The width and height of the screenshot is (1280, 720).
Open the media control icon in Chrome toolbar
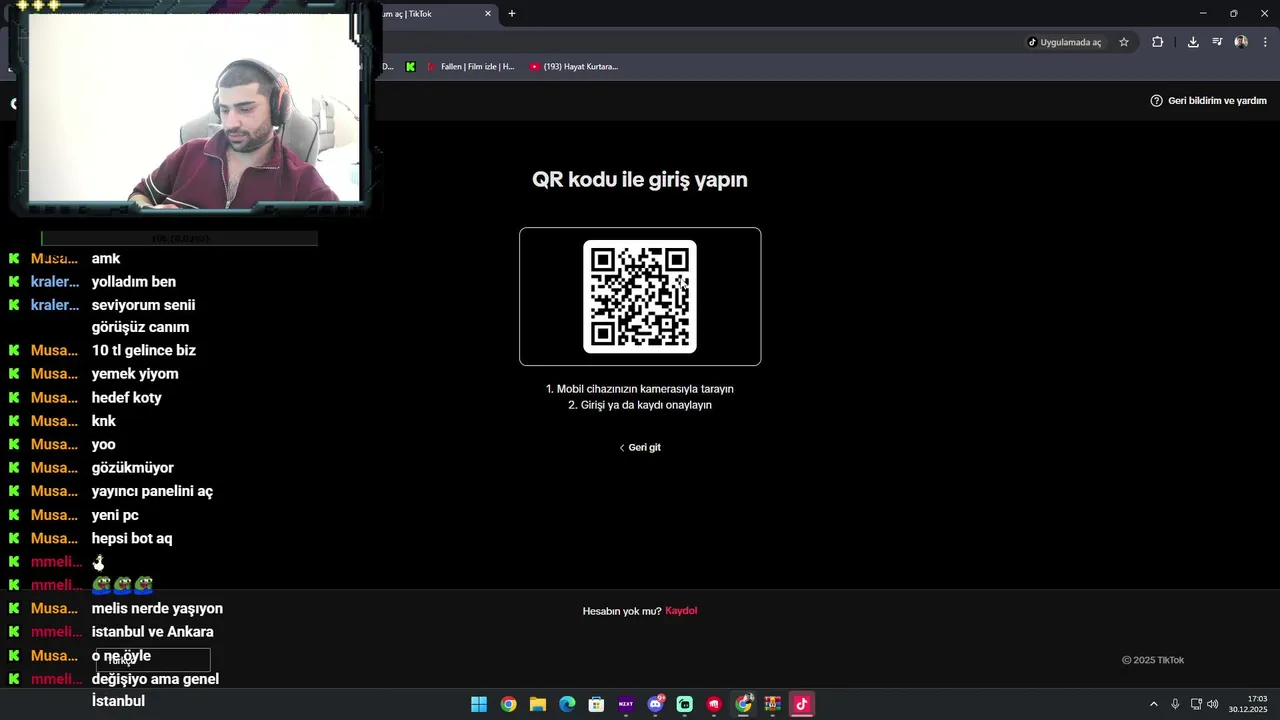pos(1217,42)
